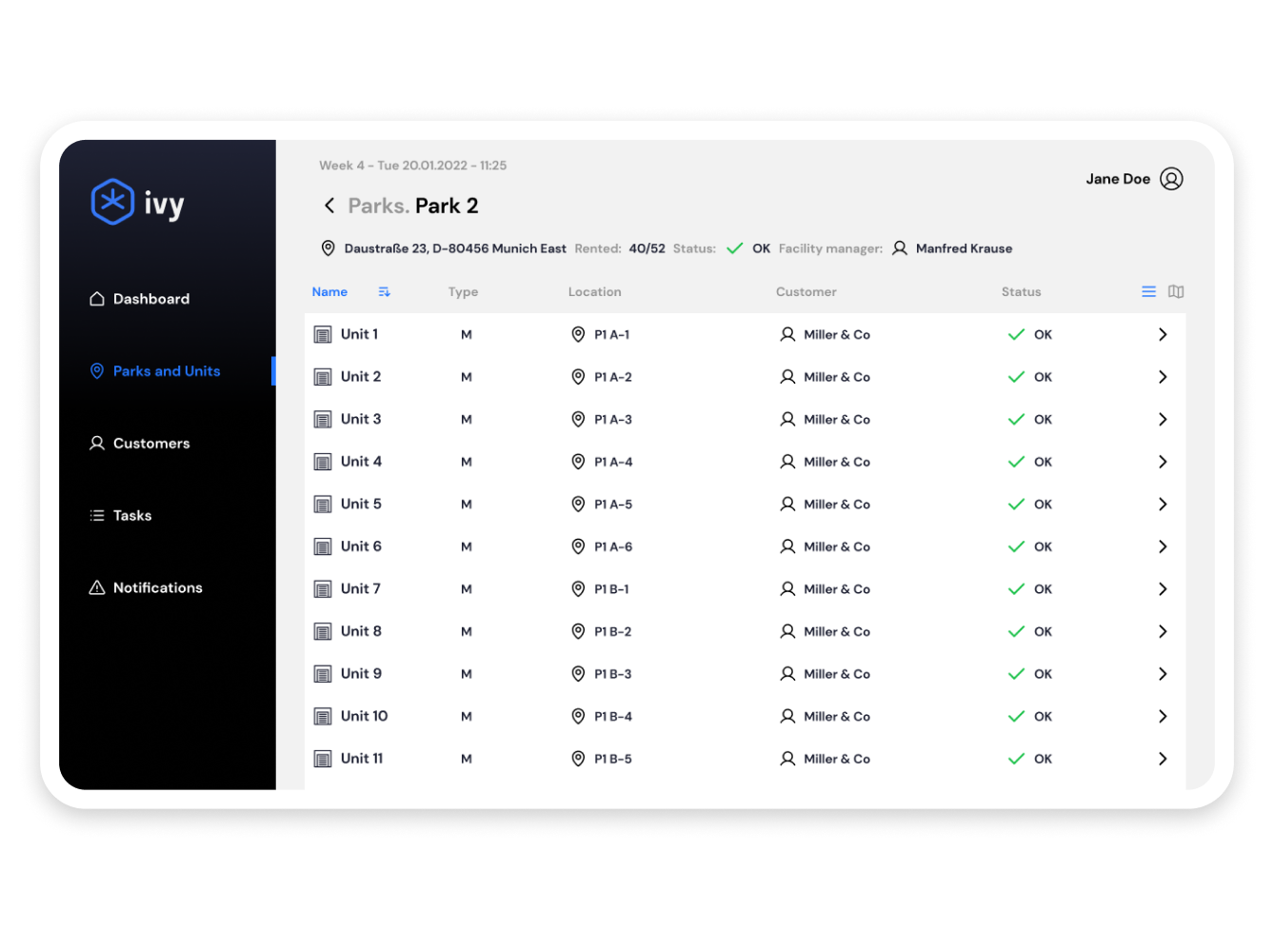Click the Tasks list icon in sidebar
Viewport: 1274px width, 952px height.
pos(96,515)
